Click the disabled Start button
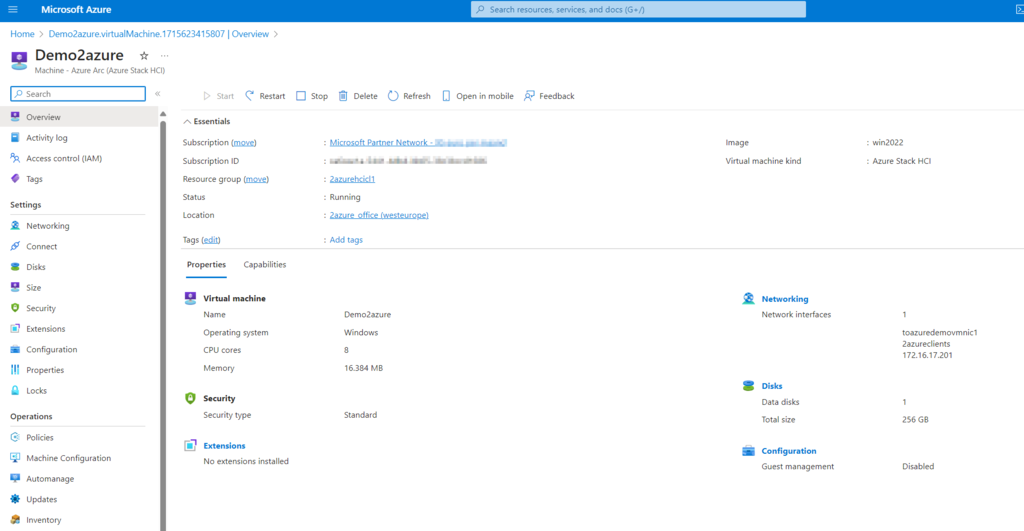 [x=218, y=96]
